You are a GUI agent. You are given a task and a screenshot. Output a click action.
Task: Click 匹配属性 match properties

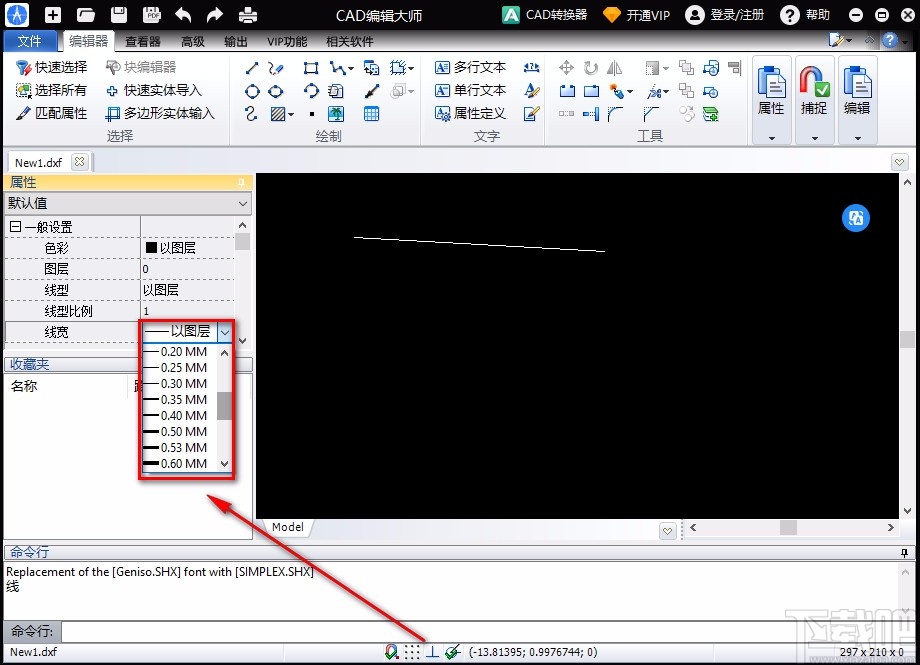(x=52, y=113)
